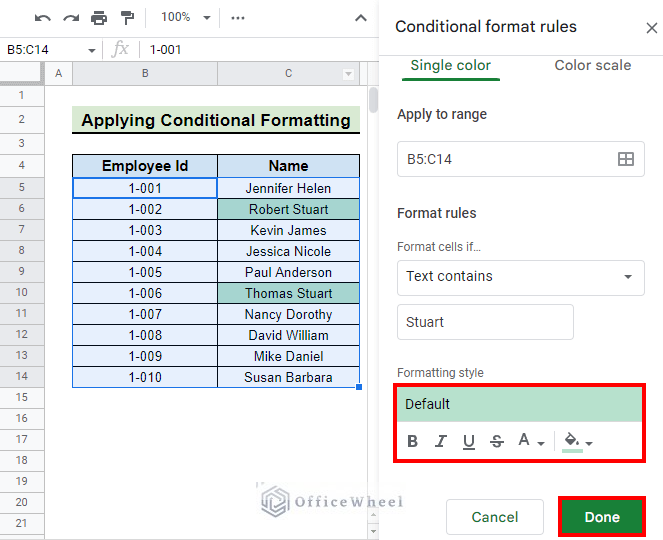This screenshot has height=540, width=663.
Task: Click the select data range grid icon
Action: [625, 159]
